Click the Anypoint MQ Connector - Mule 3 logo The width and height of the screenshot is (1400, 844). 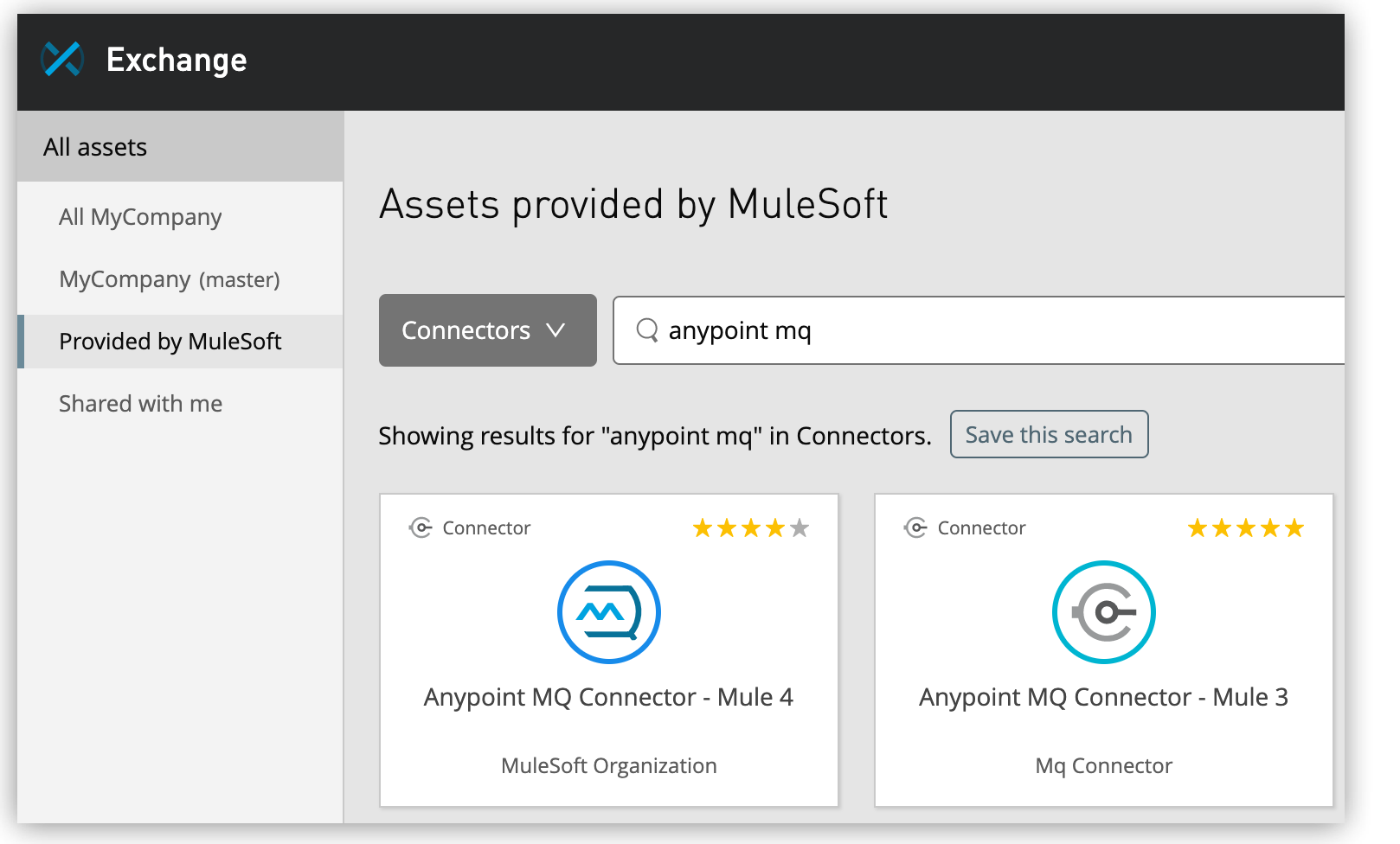click(1103, 612)
